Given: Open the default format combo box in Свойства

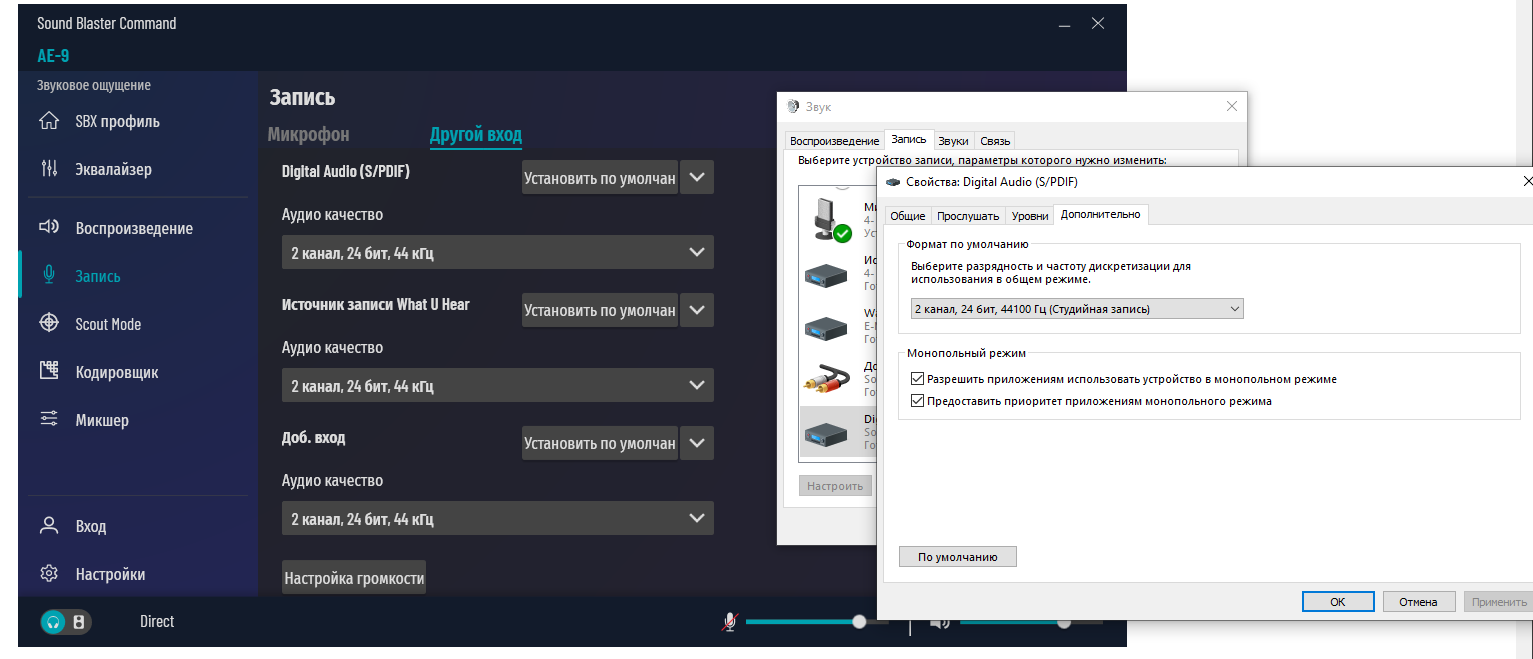Looking at the screenshot, I should click(x=1077, y=309).
